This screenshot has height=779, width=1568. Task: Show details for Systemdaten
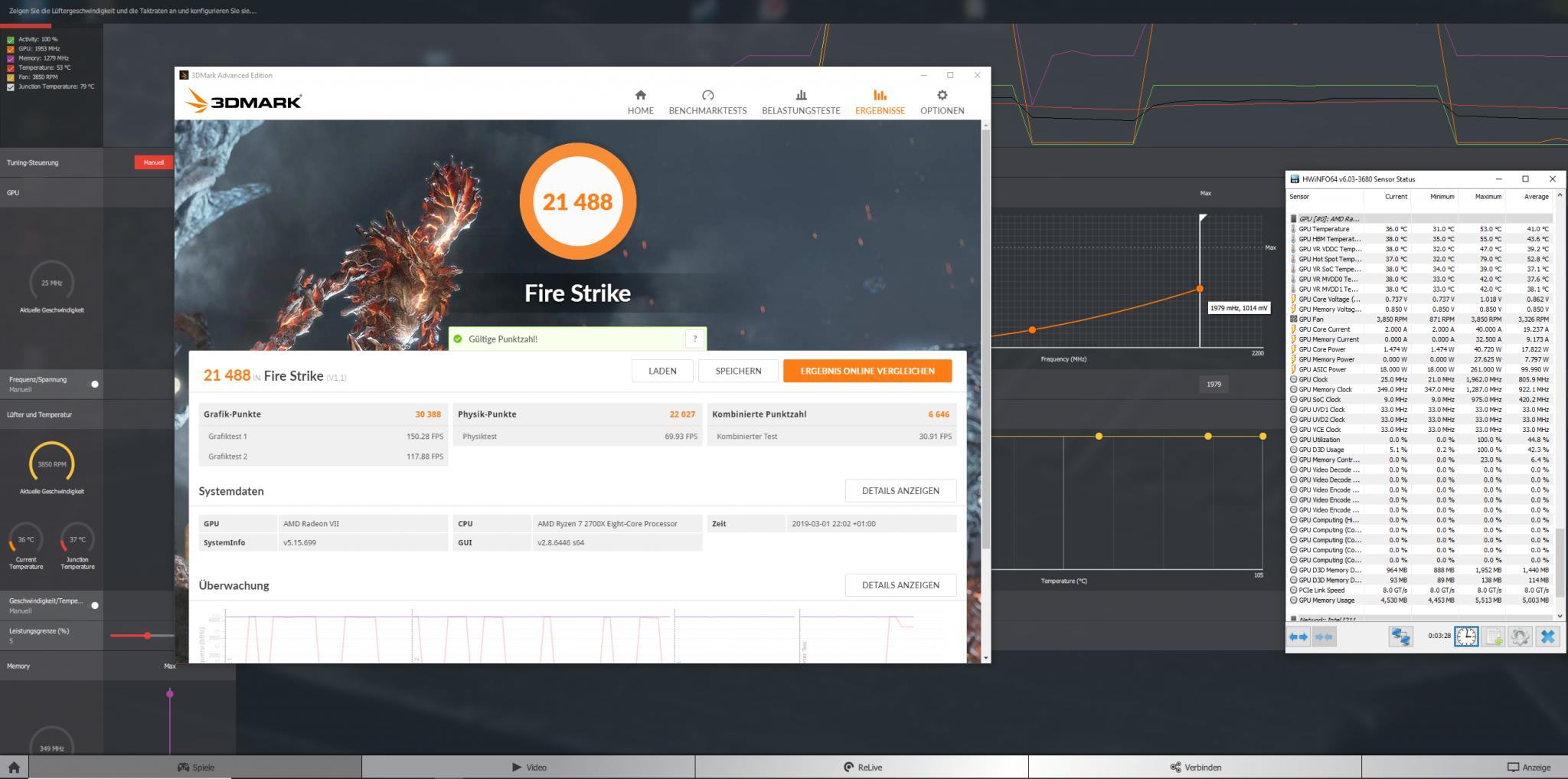click(x=900, y=491)
